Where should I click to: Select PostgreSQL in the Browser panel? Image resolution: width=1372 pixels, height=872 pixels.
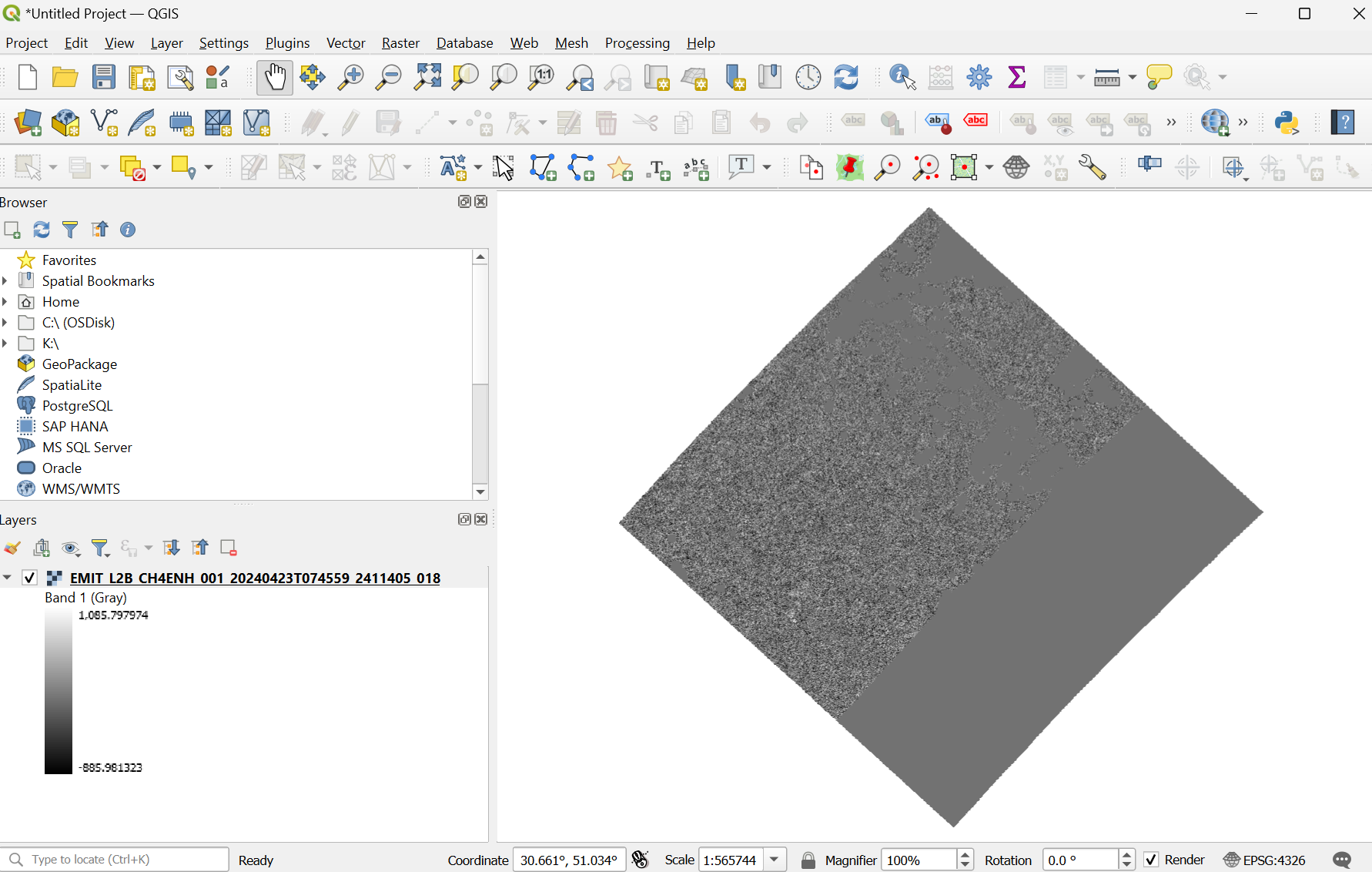(x=77, y=406)
